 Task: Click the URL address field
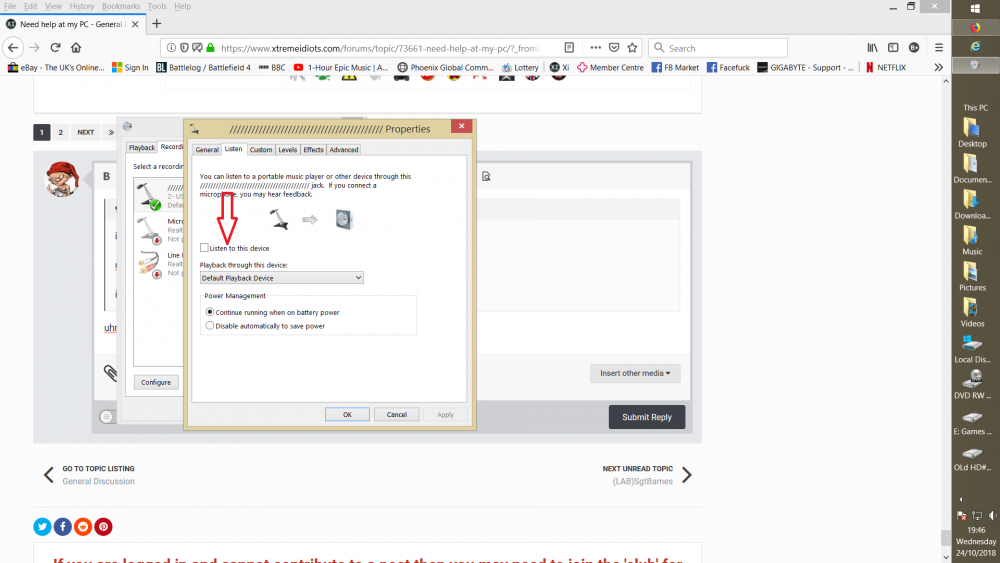380,48
